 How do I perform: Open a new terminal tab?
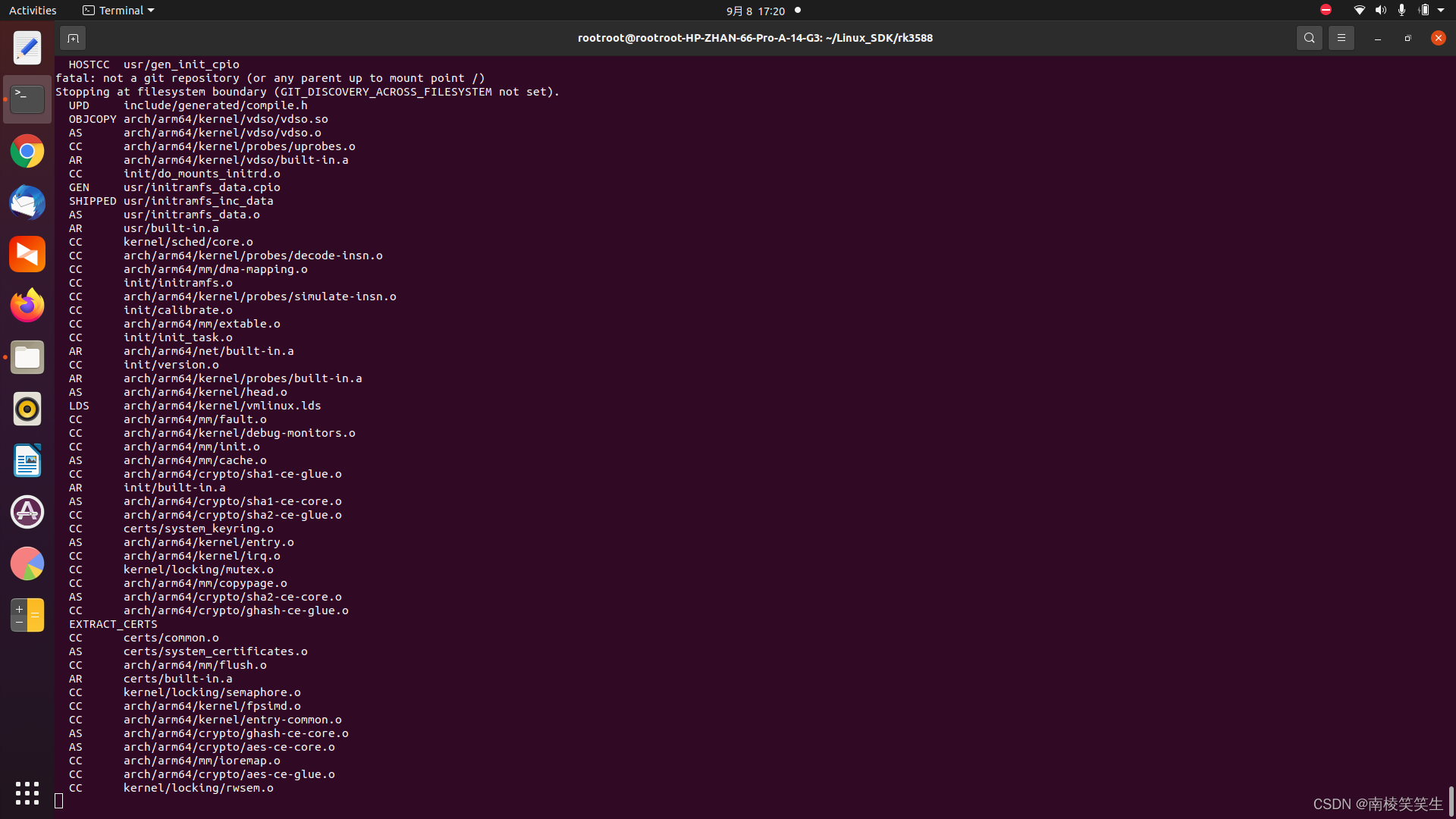point(73,38)
